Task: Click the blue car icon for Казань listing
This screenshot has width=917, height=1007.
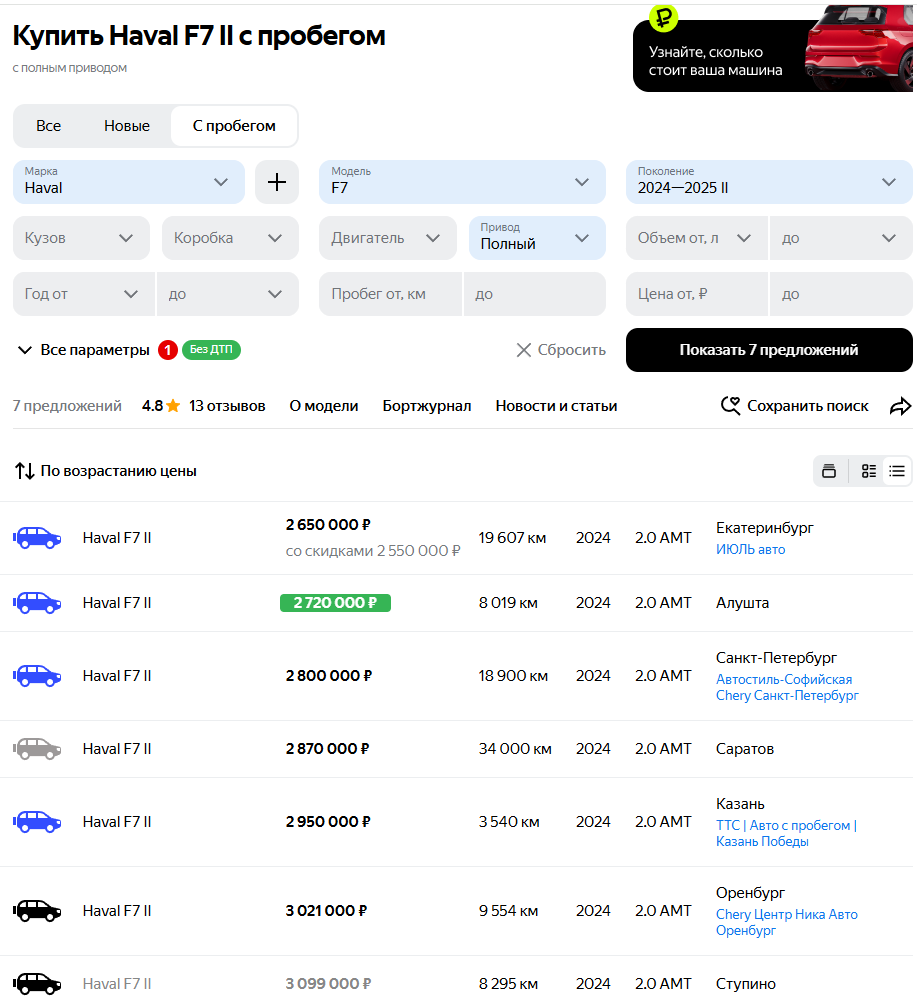Action: (x=37, y=822)
